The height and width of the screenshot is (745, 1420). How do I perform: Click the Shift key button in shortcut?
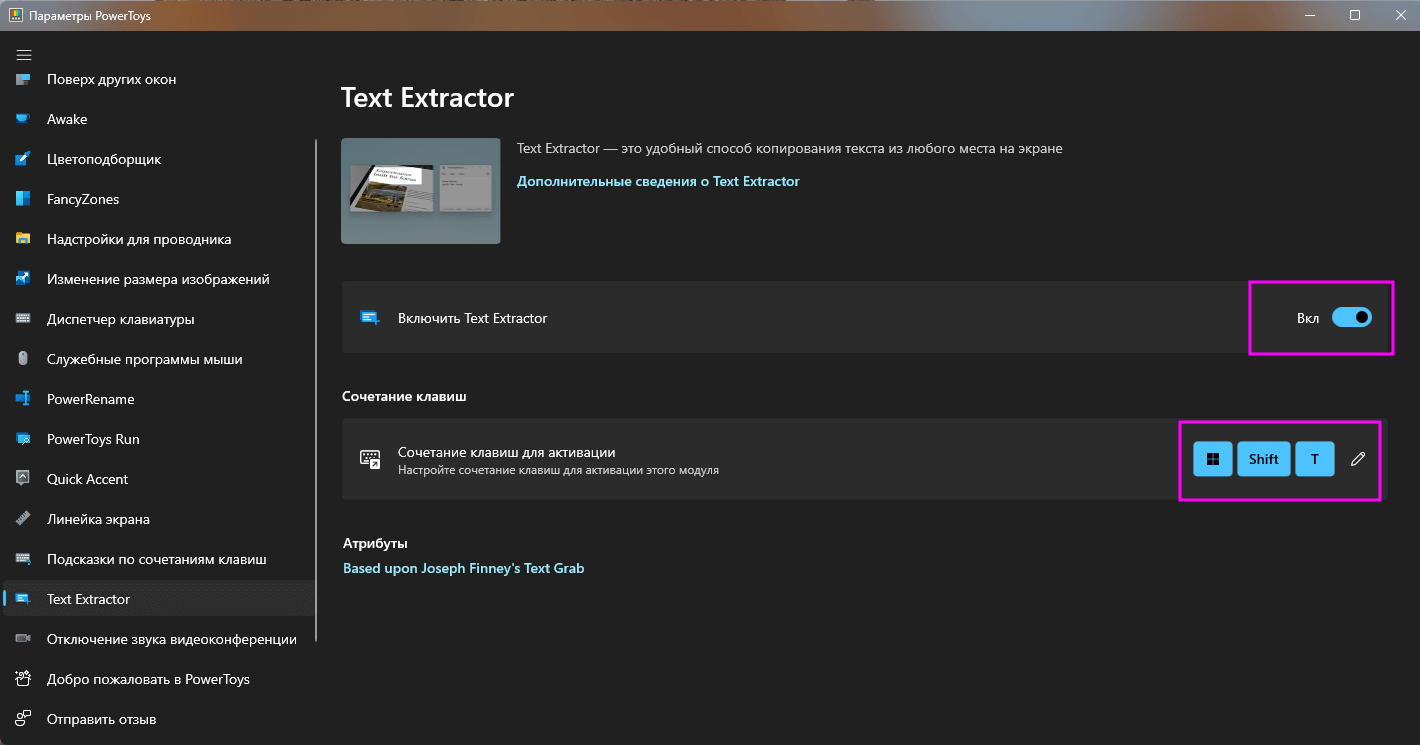[1264, 459]
